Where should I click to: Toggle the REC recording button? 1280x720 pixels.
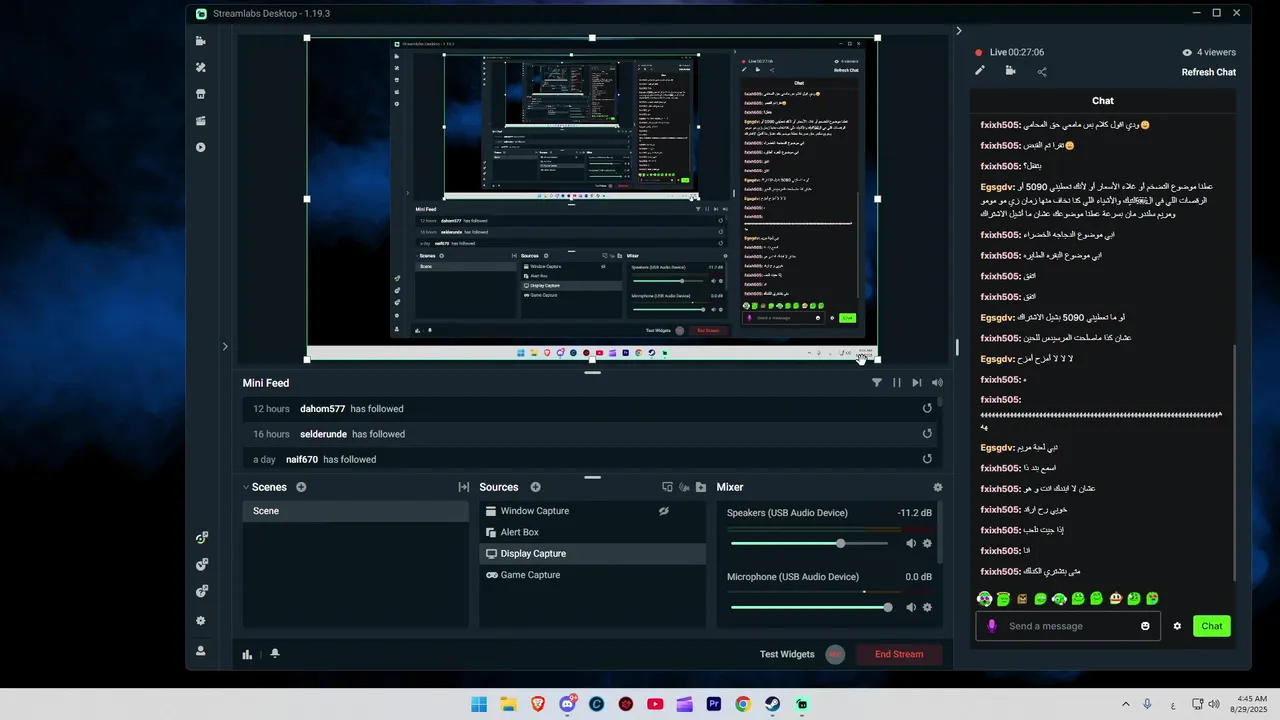point(835,654)
